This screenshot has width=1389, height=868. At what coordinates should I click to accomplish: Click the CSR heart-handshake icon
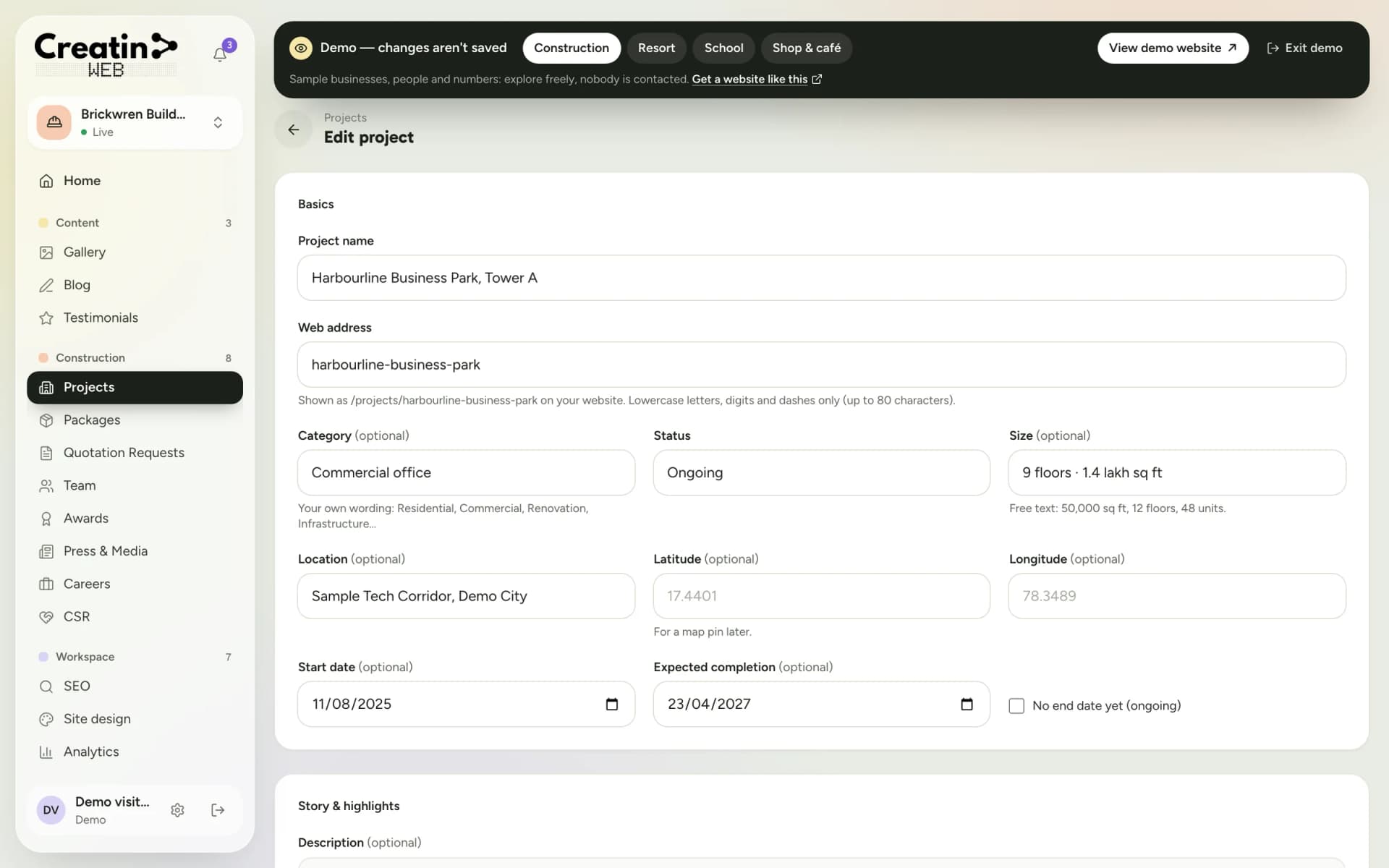tap(46, 617)
